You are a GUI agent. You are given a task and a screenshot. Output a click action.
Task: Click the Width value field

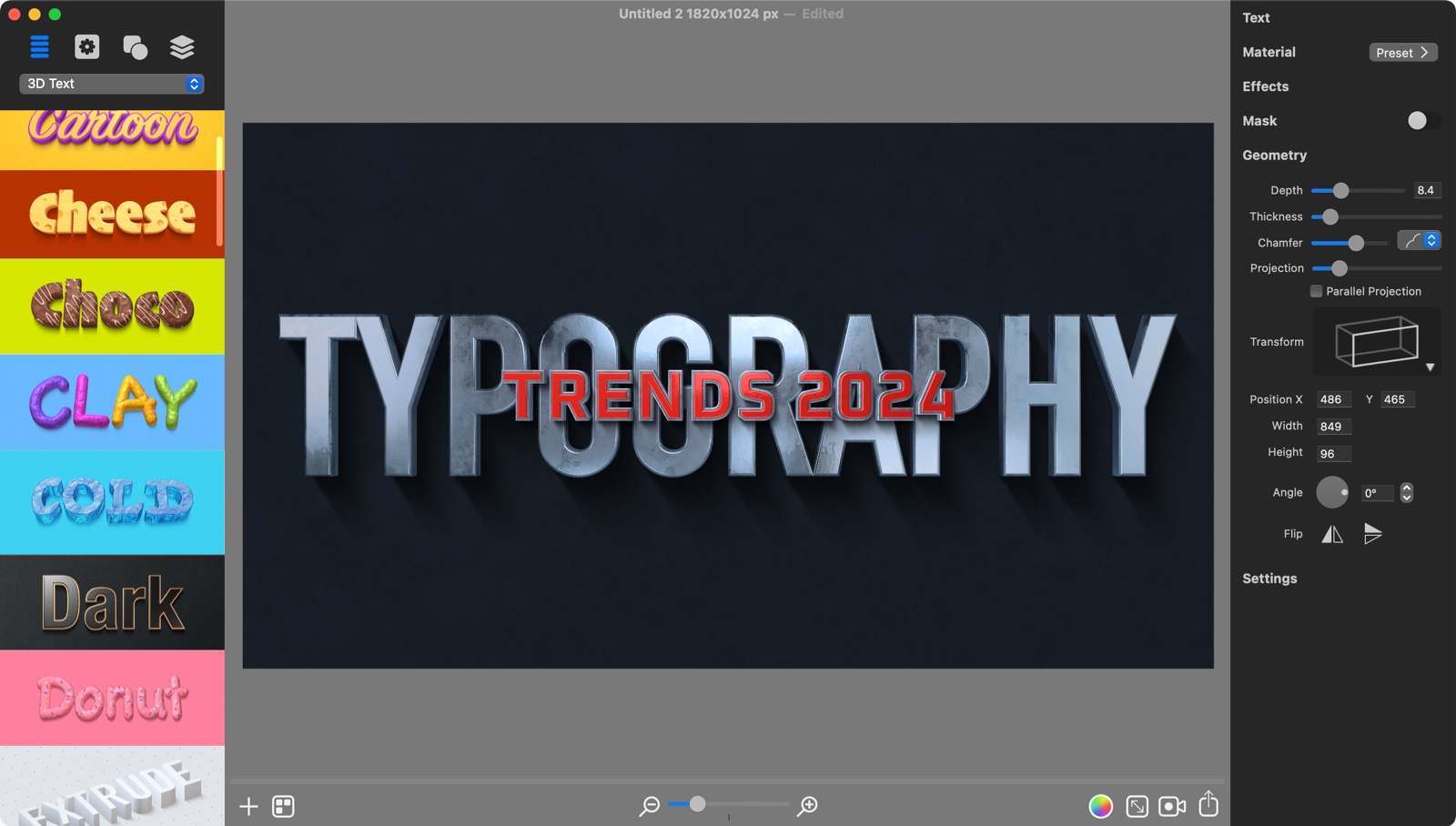click(x=1333, y=427)
